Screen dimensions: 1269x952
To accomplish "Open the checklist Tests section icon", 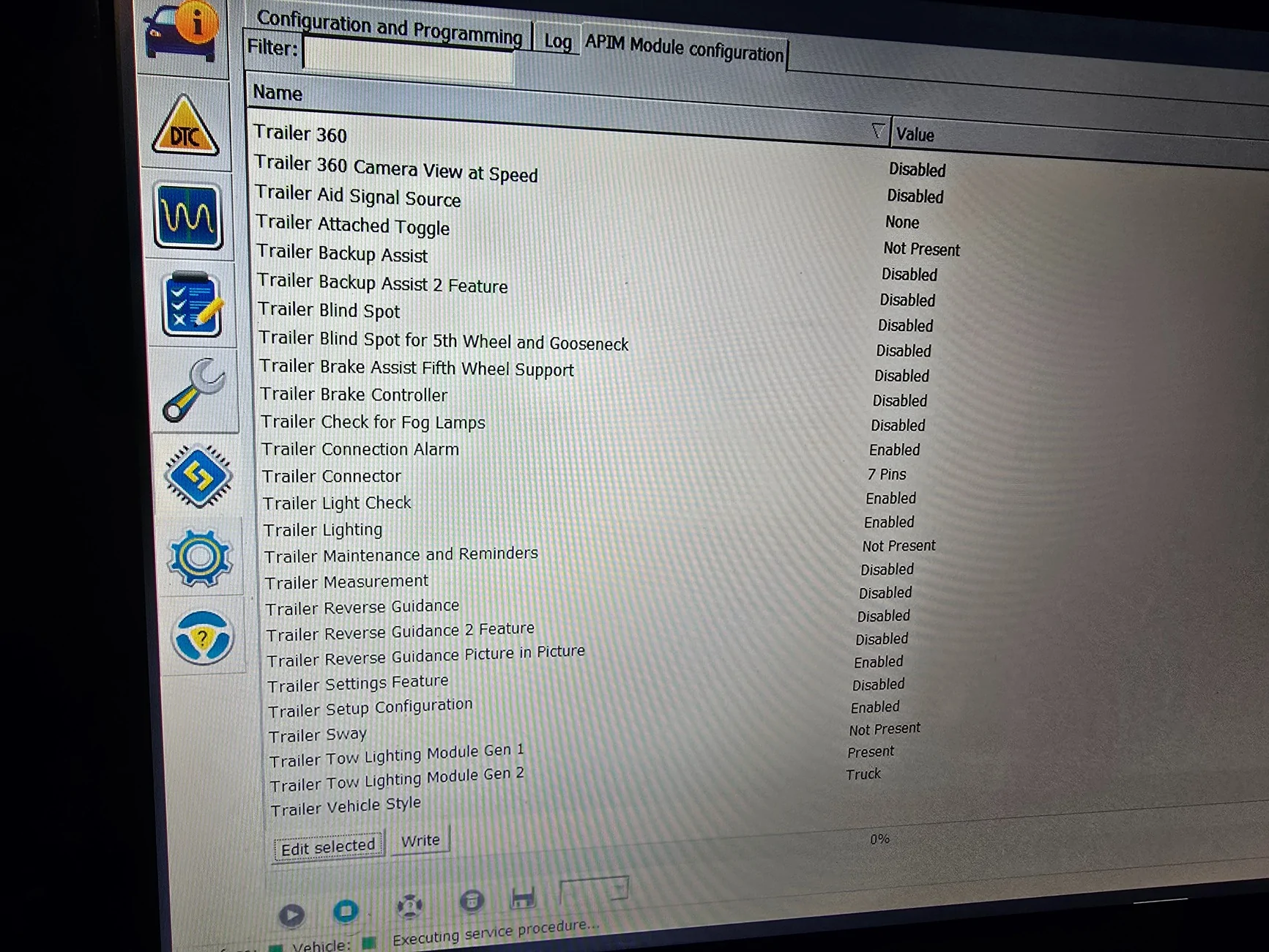I will coord(192,304).
